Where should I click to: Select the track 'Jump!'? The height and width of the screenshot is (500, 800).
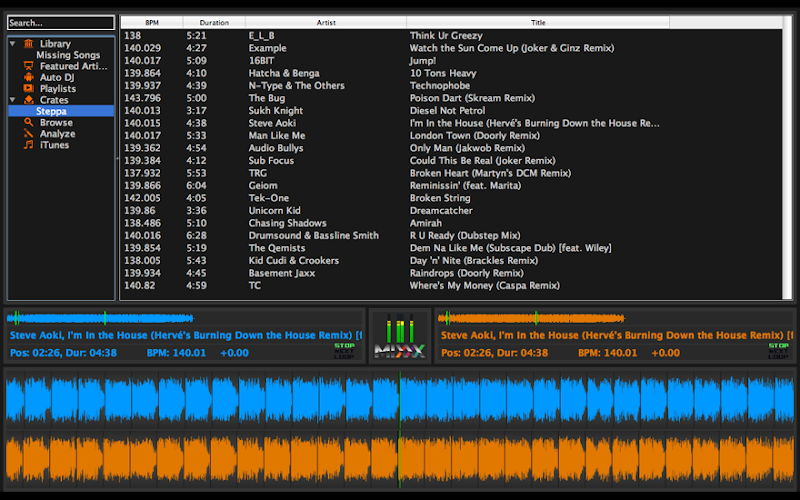point(422,61)
